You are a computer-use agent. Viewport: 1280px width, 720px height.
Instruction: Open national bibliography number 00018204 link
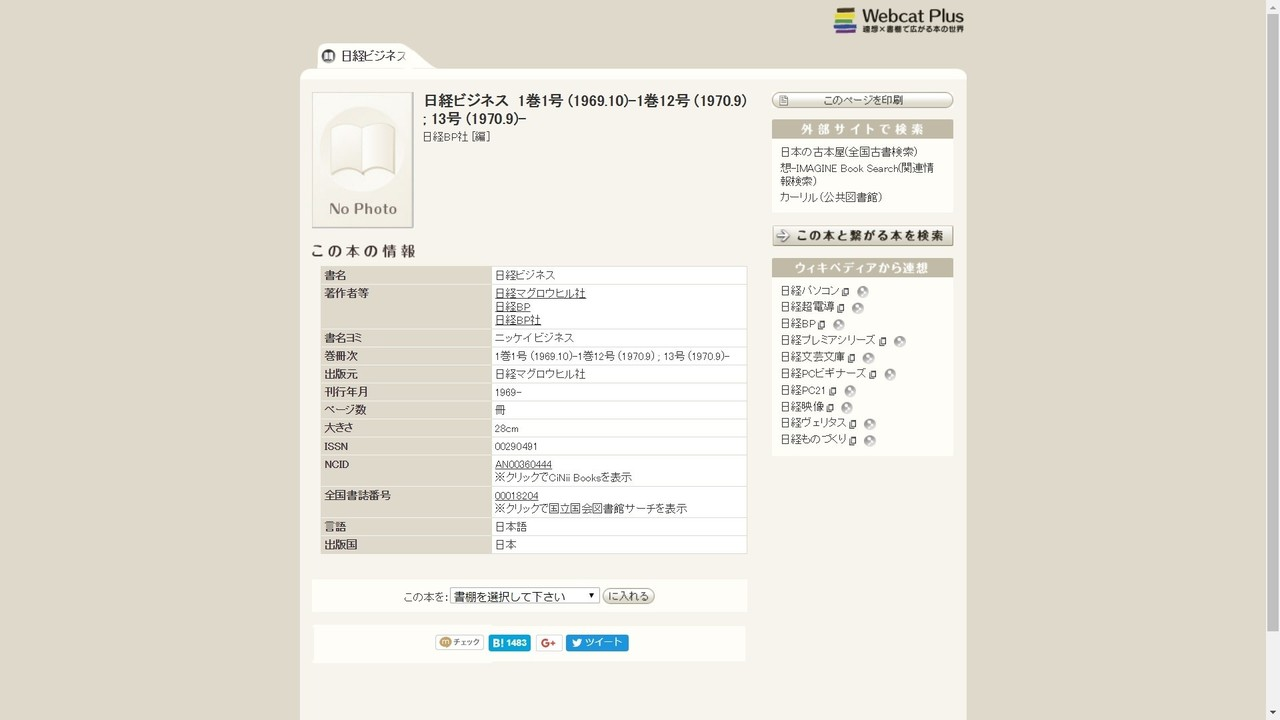pos(516,495)
